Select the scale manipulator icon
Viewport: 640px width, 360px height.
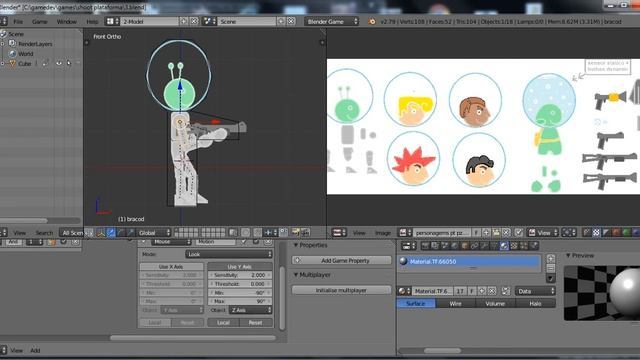(x=131, y=233)
